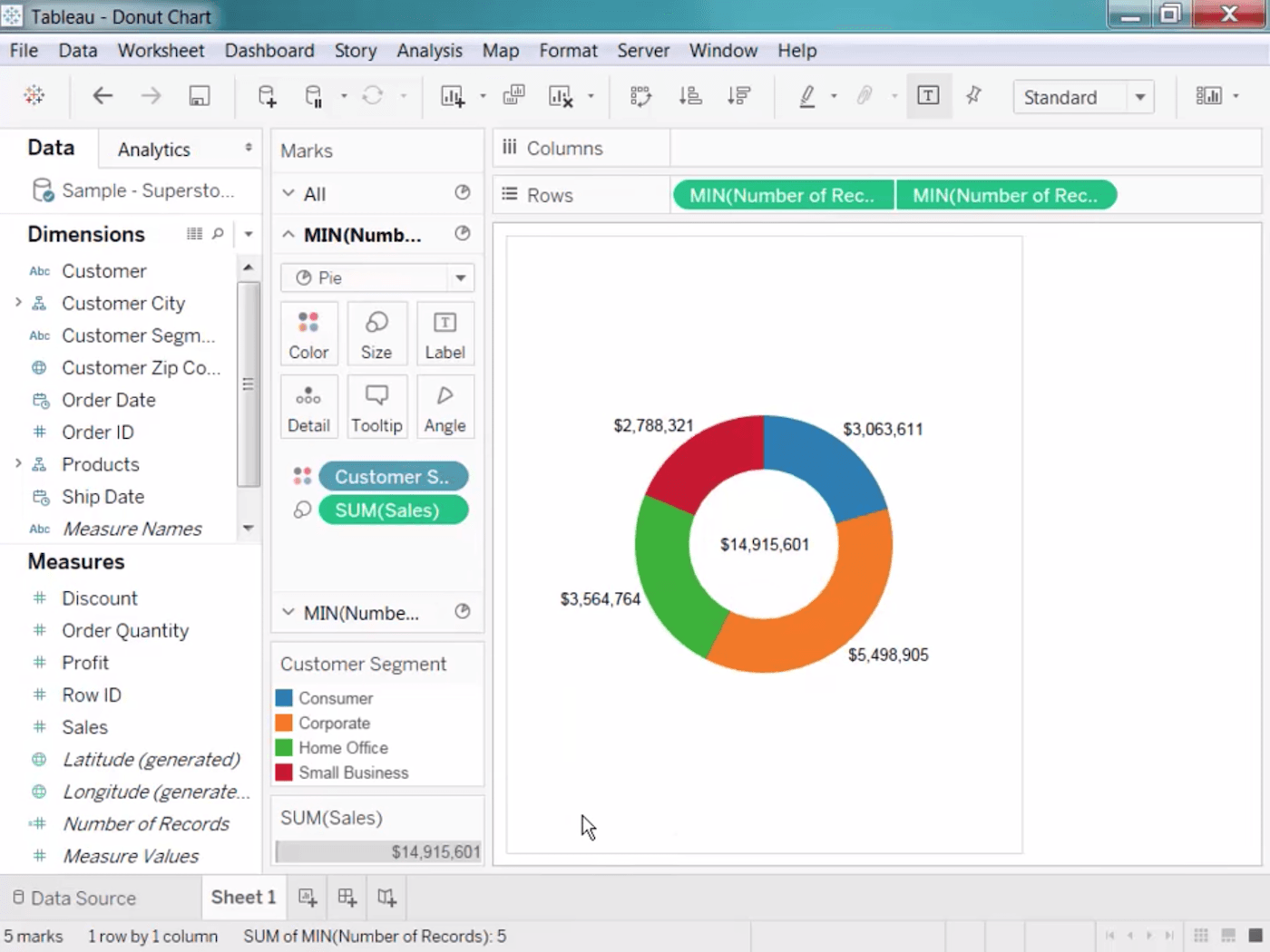
Task: Toggle mark labels with the T icon
Action: (x=927, y=95)
